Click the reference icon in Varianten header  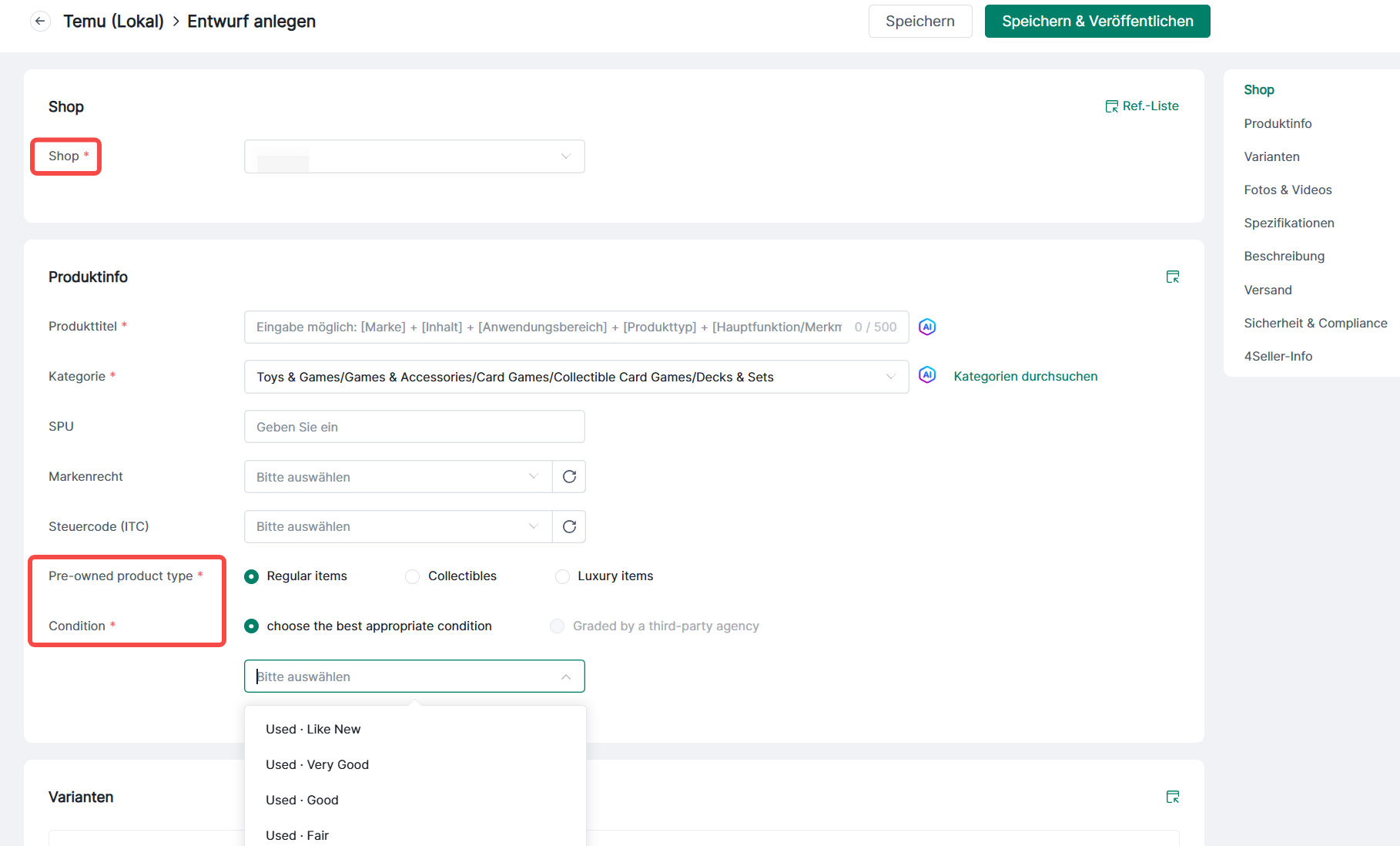point(1173,797)
